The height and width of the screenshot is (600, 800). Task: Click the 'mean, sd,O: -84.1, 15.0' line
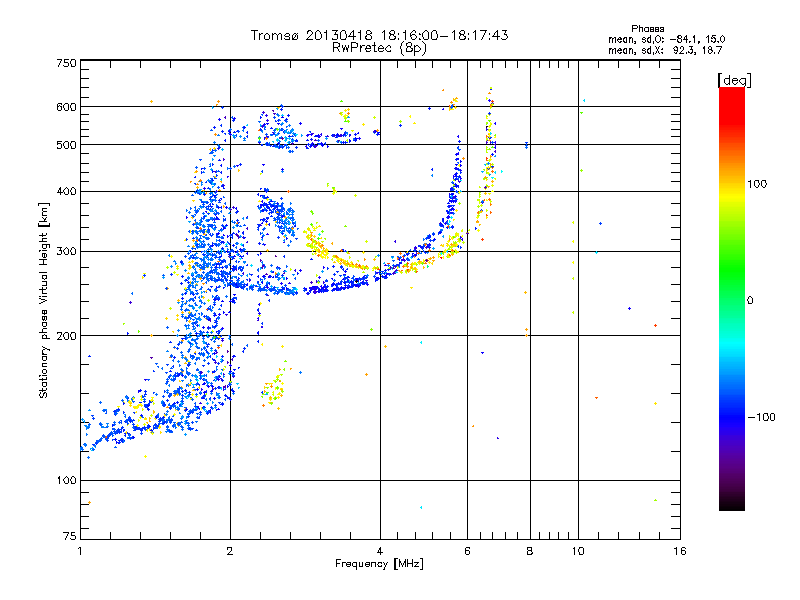(x=666, y=39)
